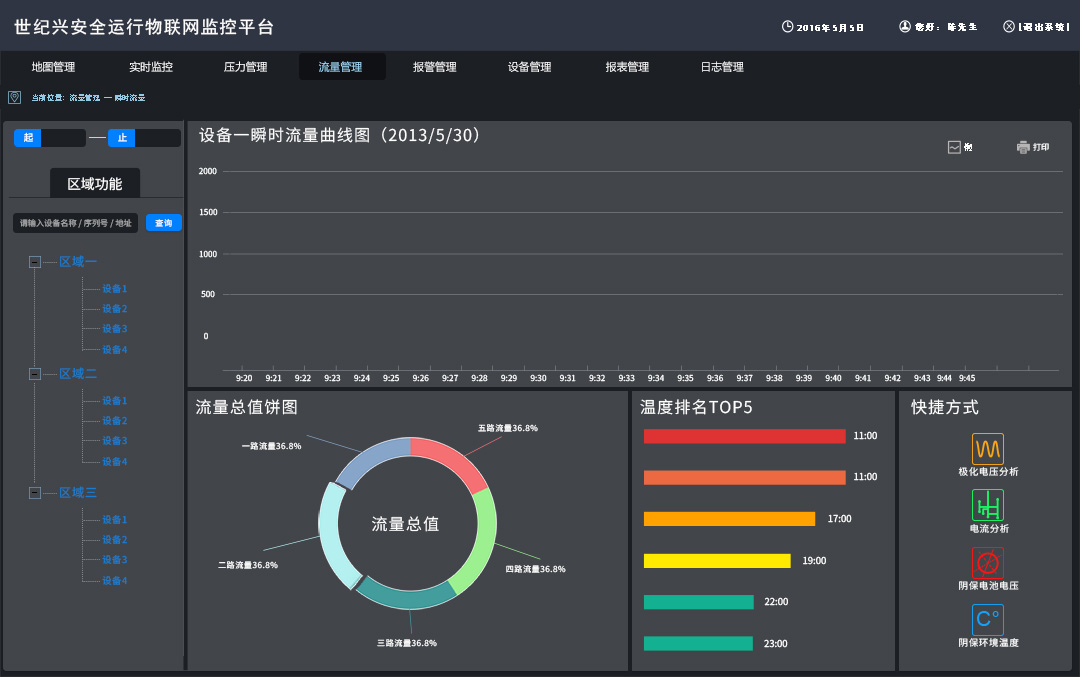The height and width of the screenshot is (677, 1080).
Task: Open the 日志管理 tab
Action: pos(723,66)
